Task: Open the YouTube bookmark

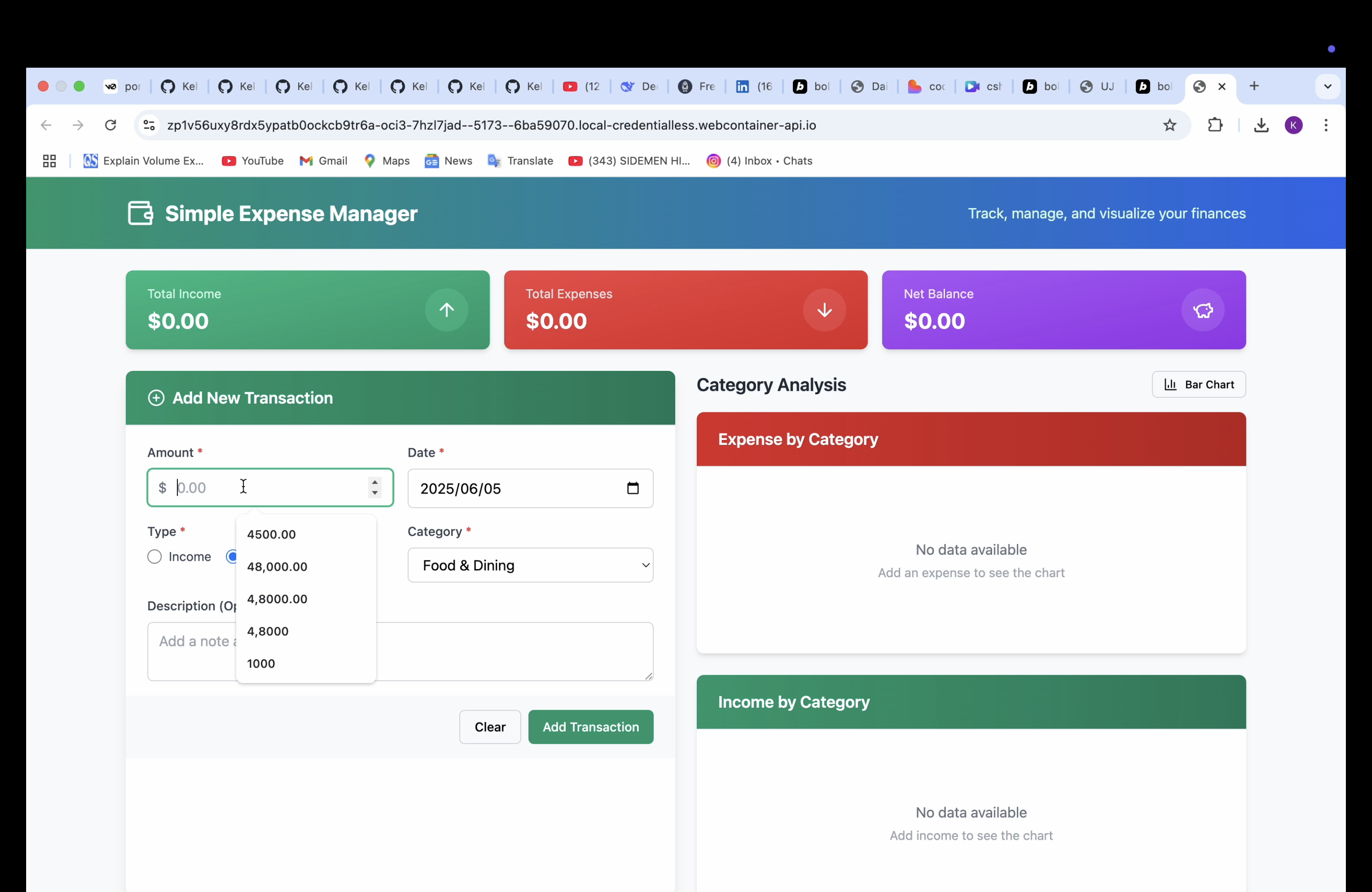Action: 252,161
